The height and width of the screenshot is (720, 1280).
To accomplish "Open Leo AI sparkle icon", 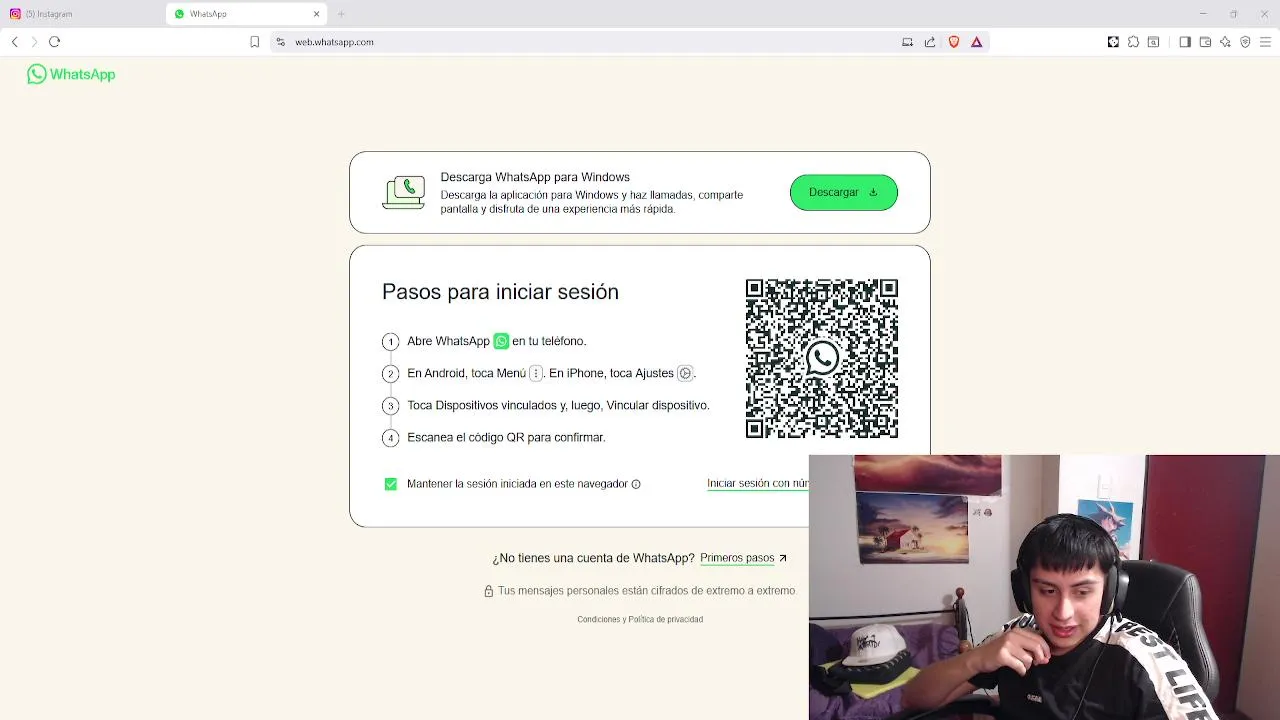I will coord(1225,42).
